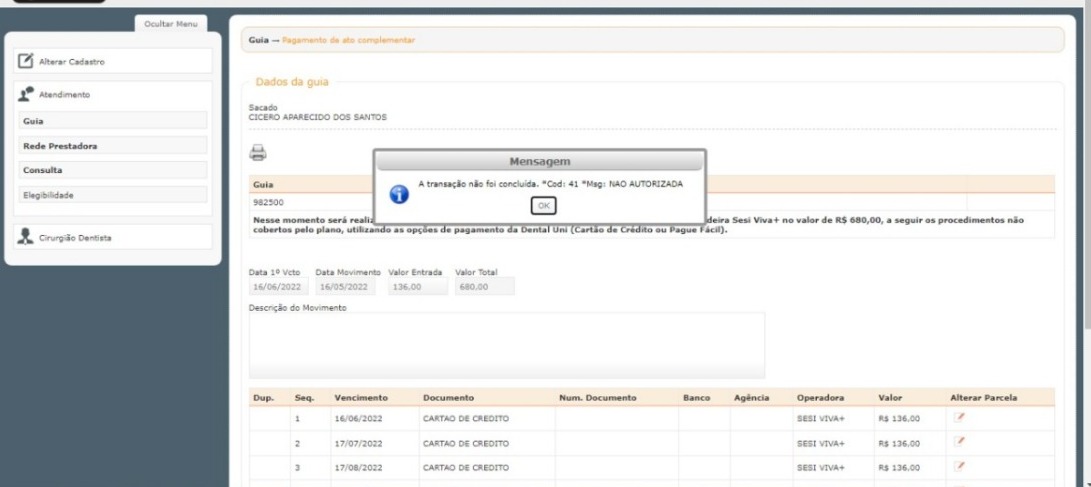The image size is (1091, 487).
Task: Click the Alterar Cadastro edit icon
Action: pos(27,62)
